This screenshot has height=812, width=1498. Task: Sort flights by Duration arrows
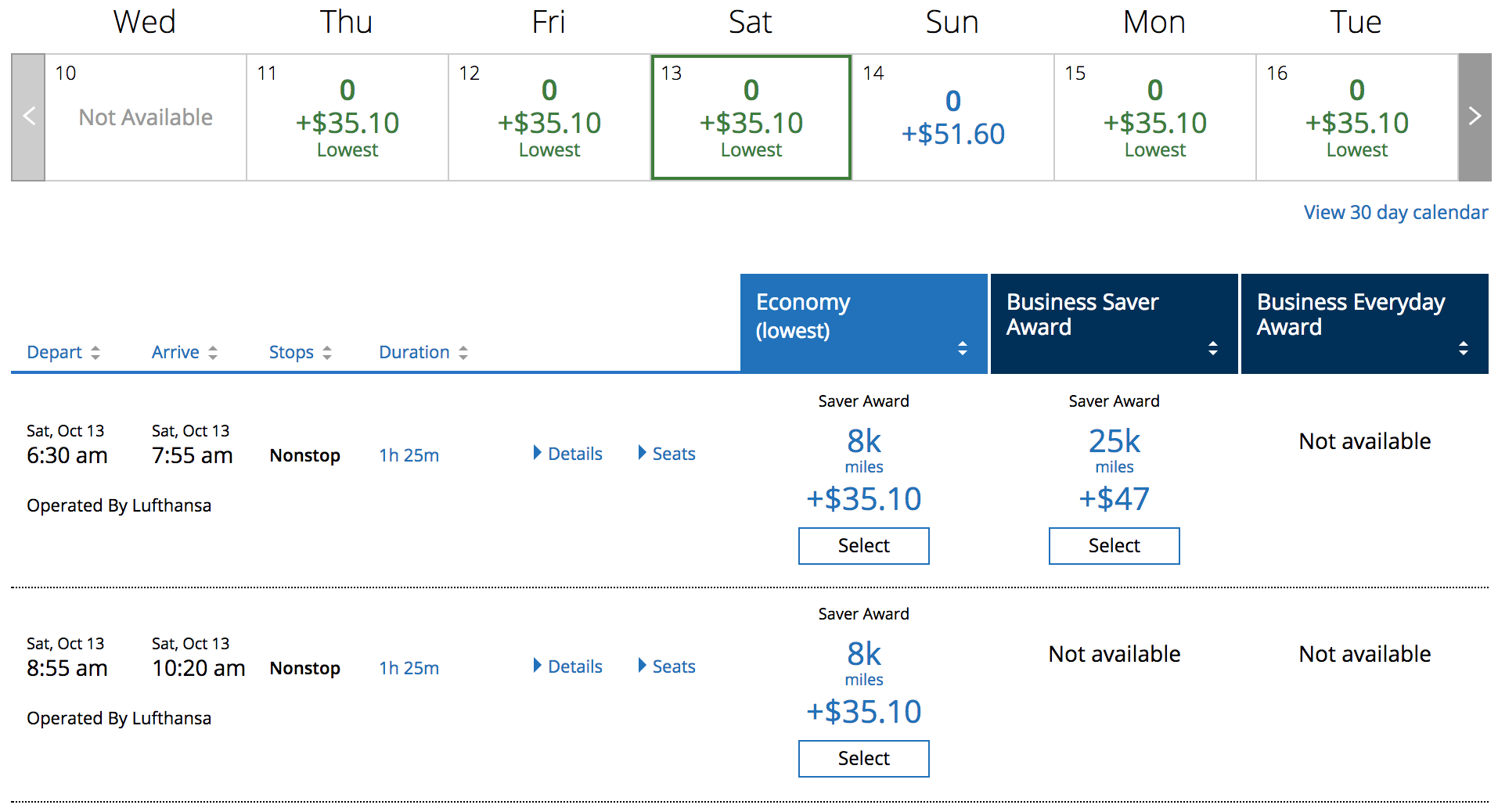(x=463, y=353)
